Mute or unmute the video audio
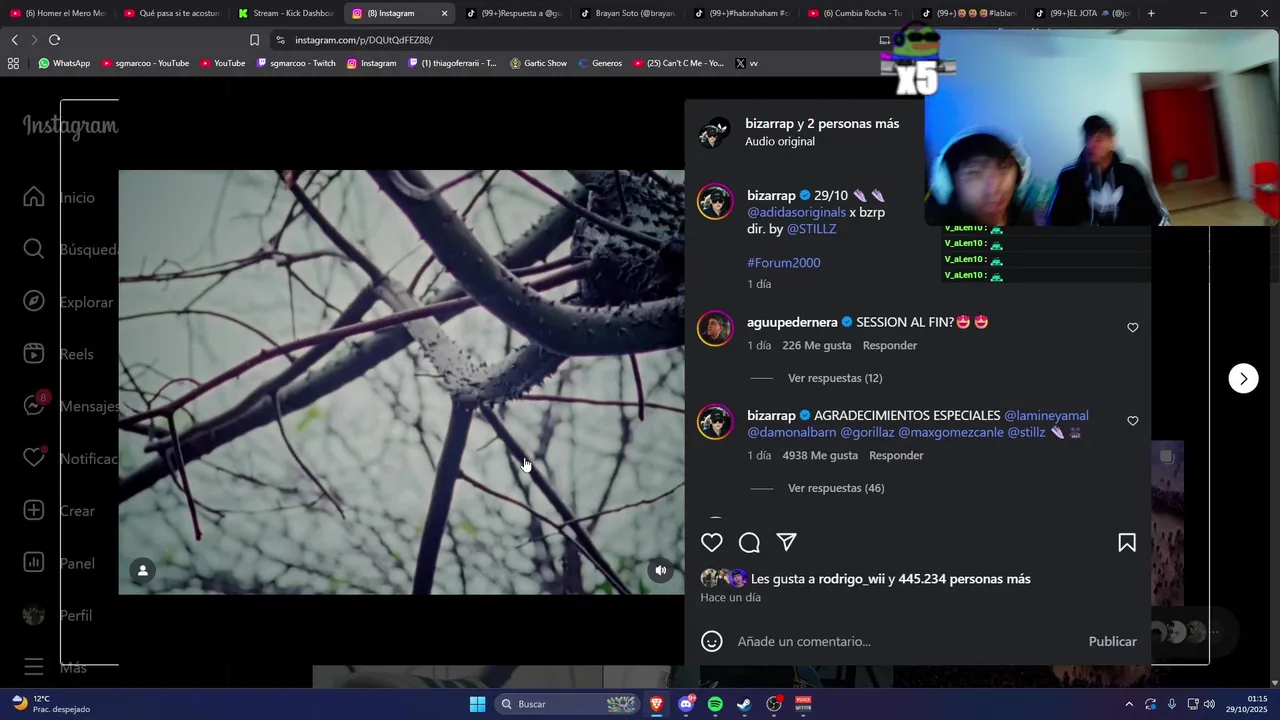 point(660,570)
